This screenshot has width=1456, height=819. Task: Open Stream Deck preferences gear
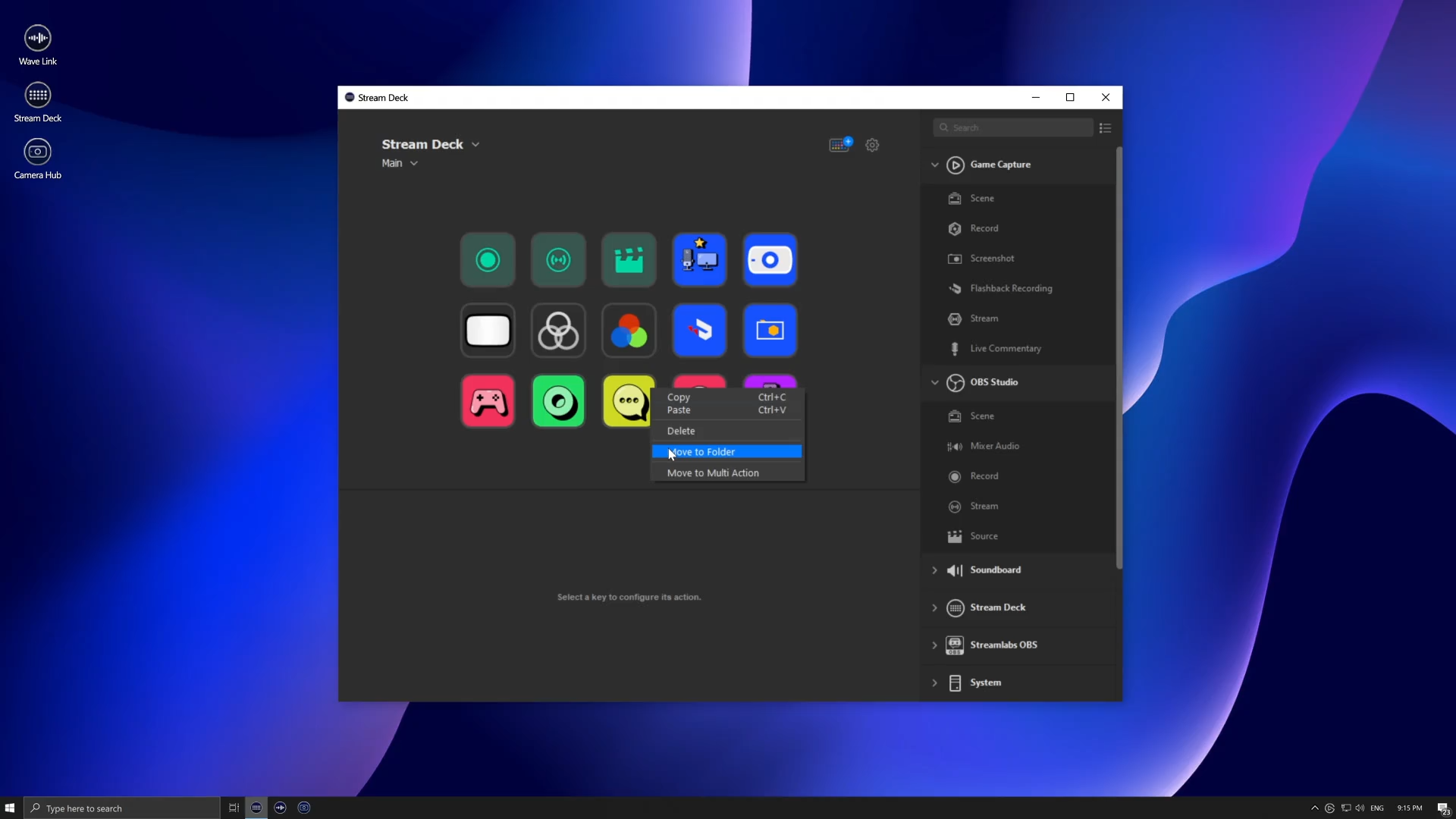click(x=872, y=145)
